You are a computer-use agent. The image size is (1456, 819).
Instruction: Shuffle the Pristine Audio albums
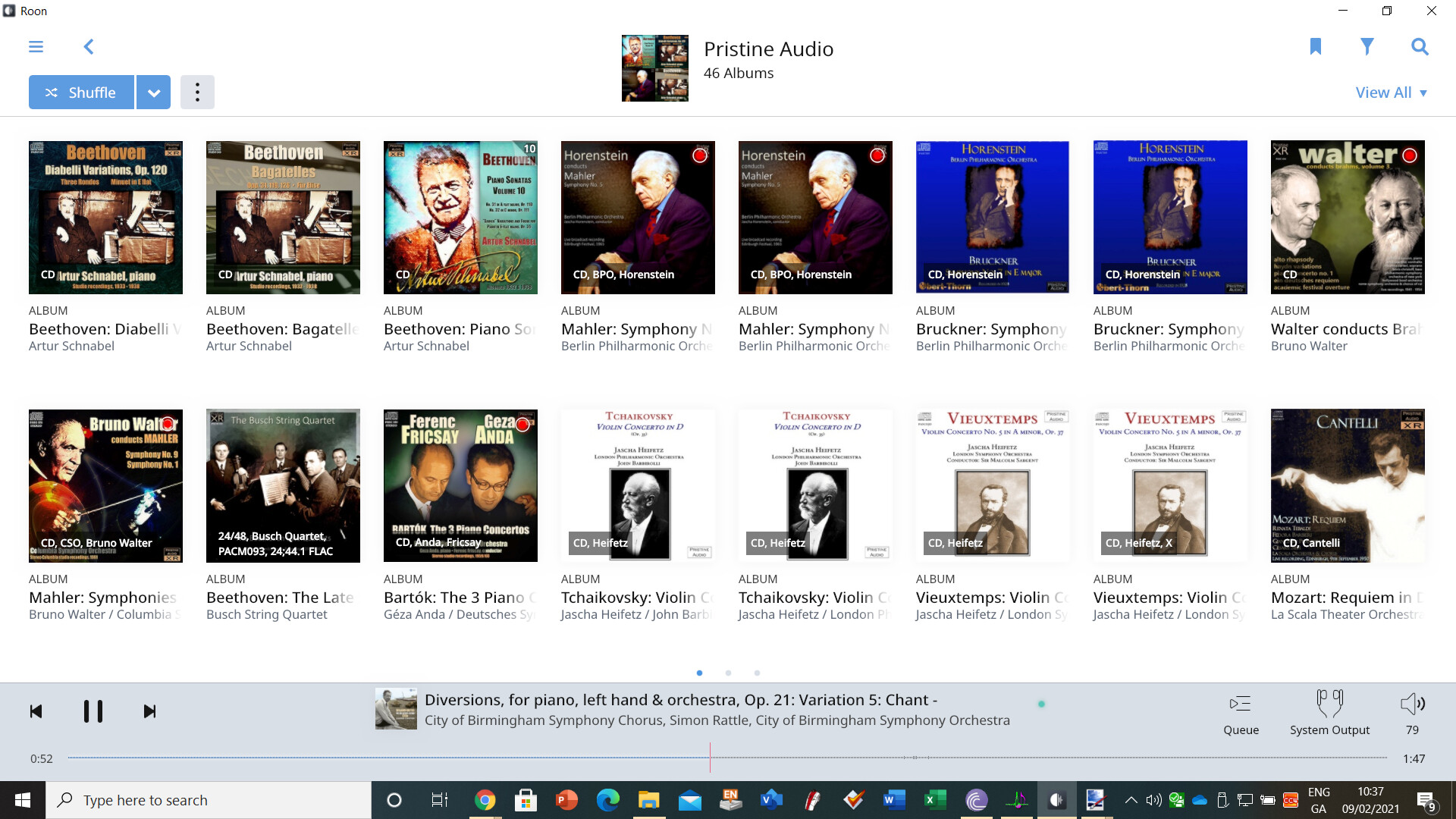[81, 93]
